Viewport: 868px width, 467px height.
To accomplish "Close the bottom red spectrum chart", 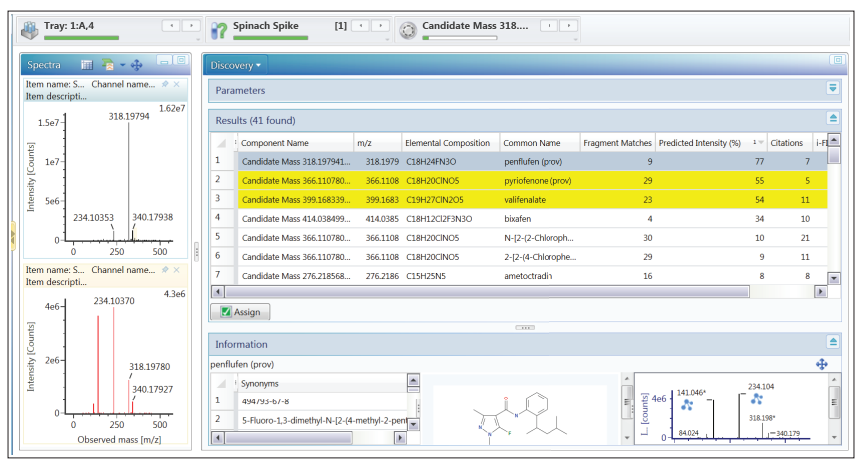I will [x=177, y=269].
